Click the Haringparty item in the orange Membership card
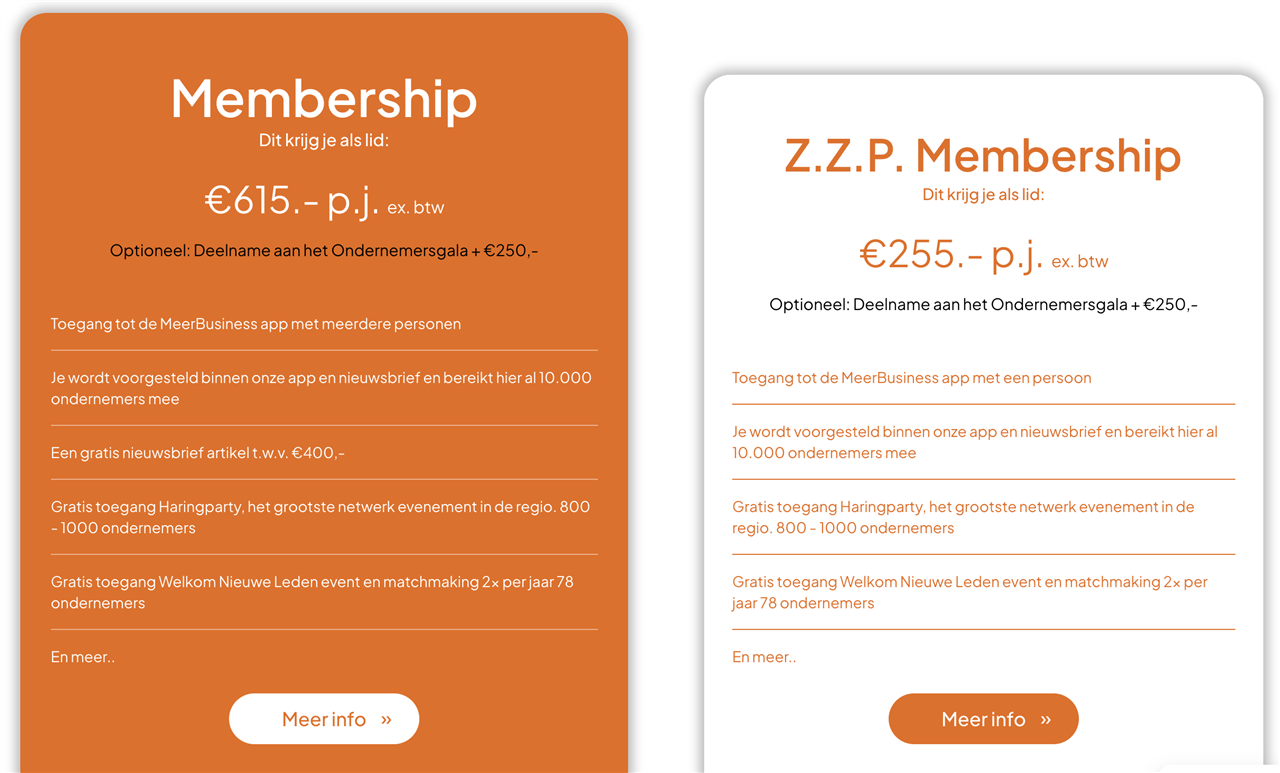Viewport: 1280px width, 773px height. [x=320, y=517]
